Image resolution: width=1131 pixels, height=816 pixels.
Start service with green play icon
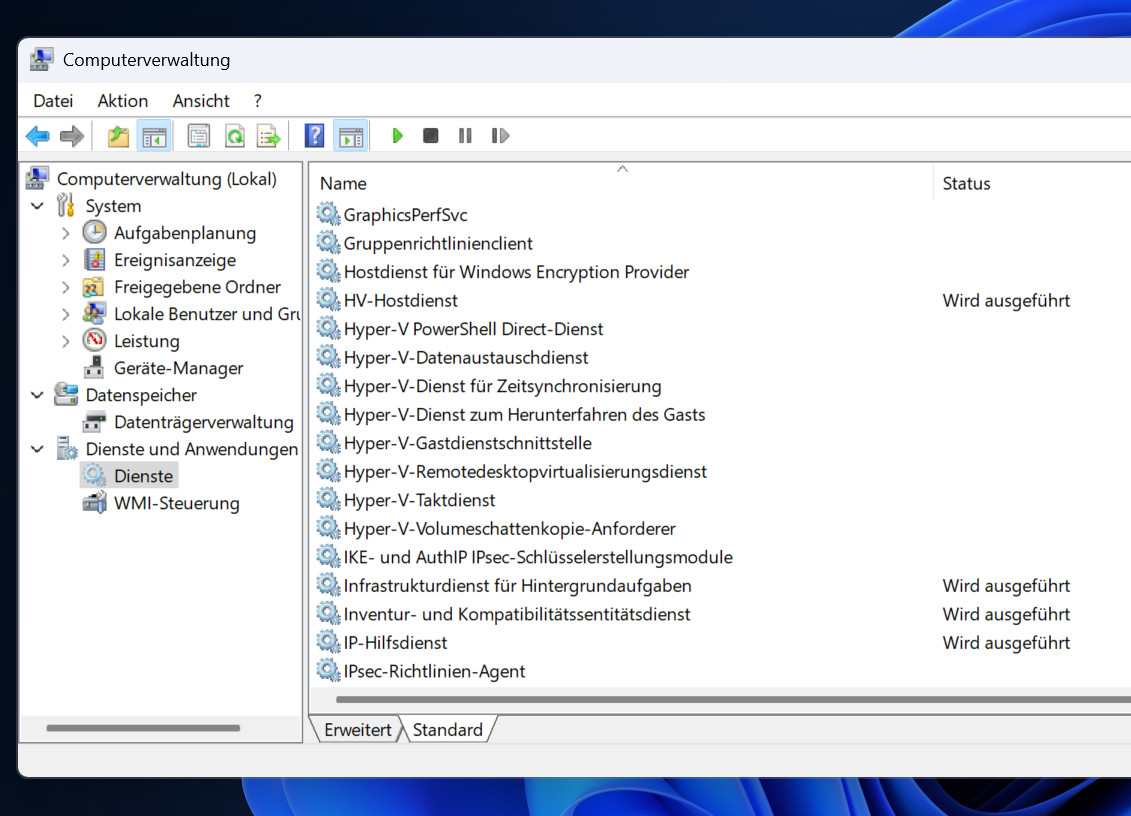click(397, 136)
